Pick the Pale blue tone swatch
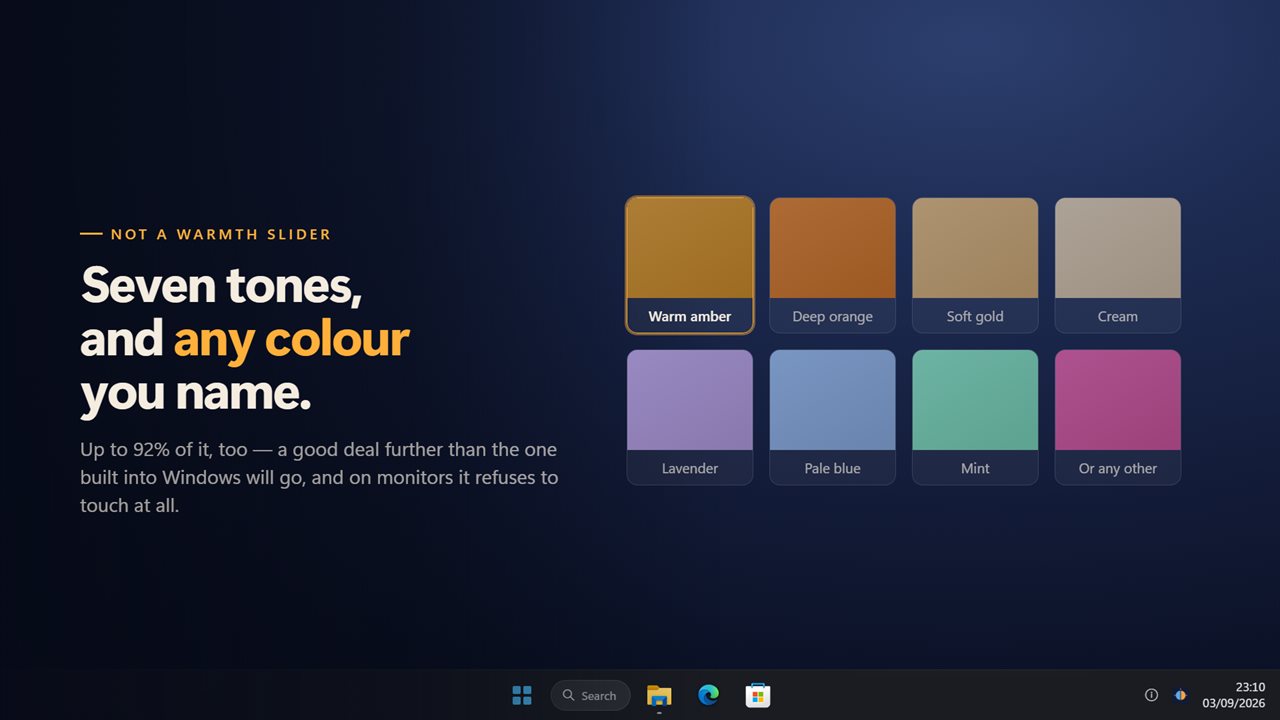Screen dimensions: 1280x720 [x=832, y=417]
